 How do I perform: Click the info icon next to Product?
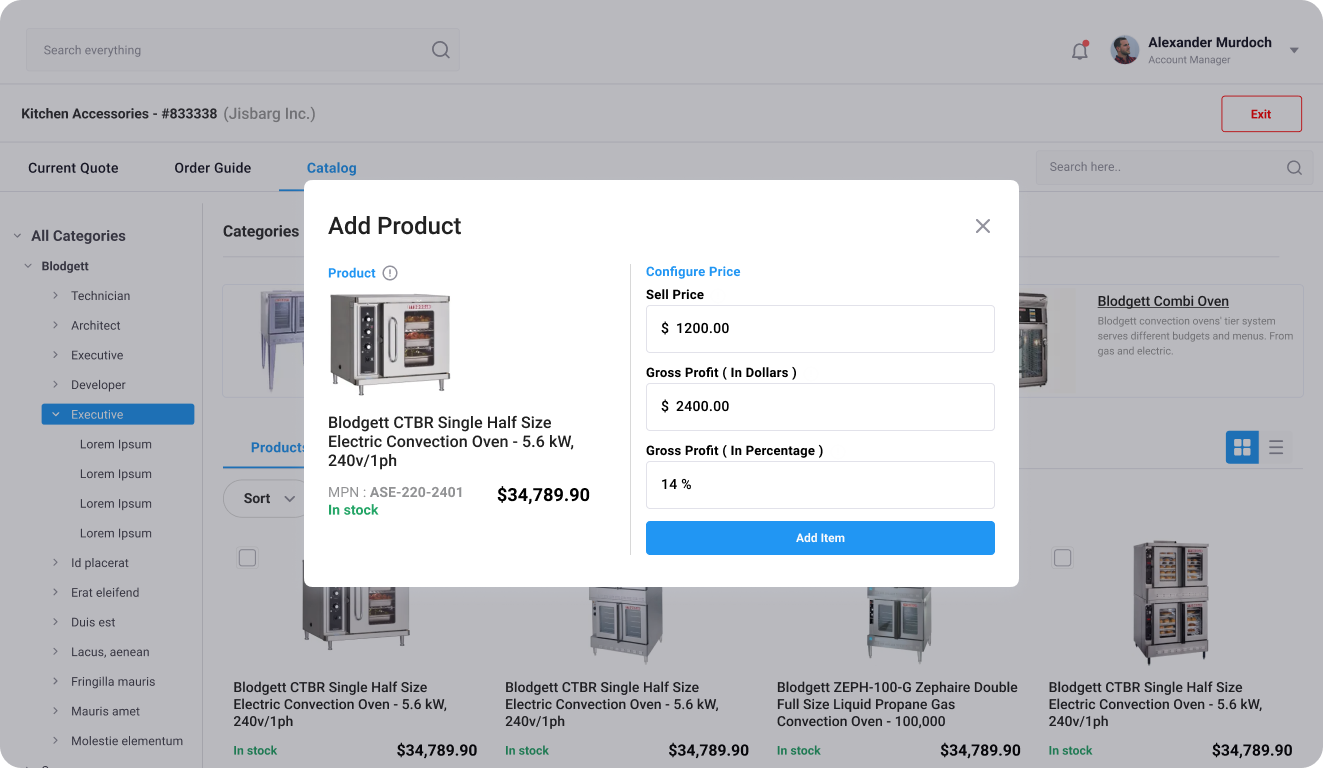point(390,273)
